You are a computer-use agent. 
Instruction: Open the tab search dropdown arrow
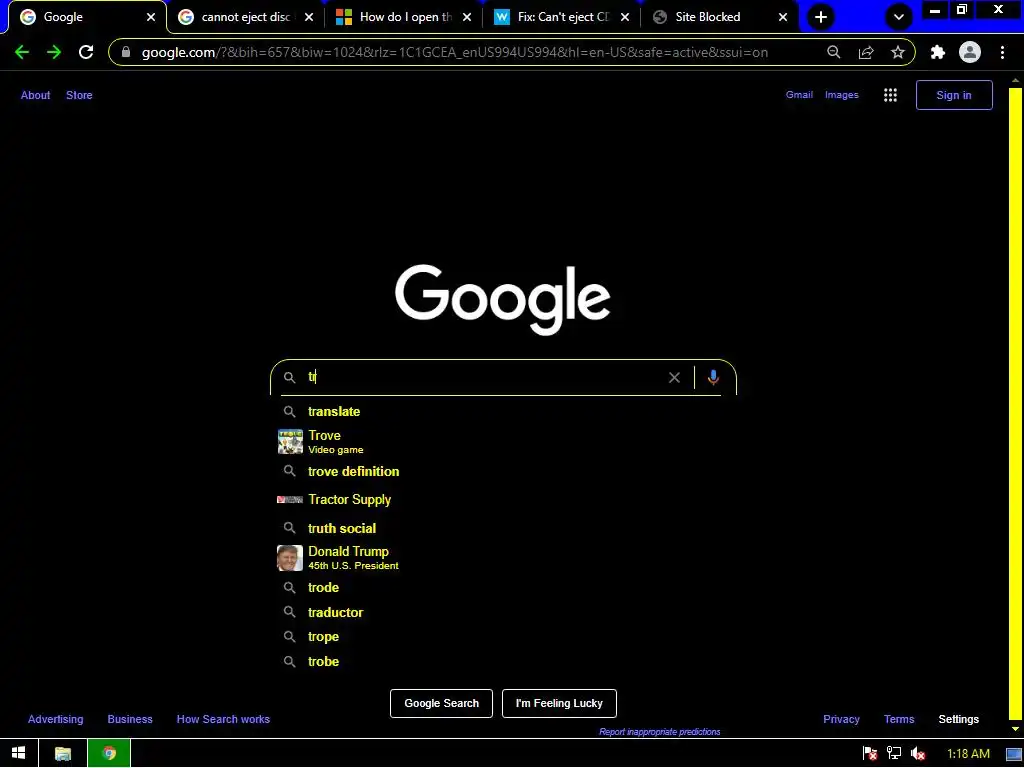tap(899, 18)
